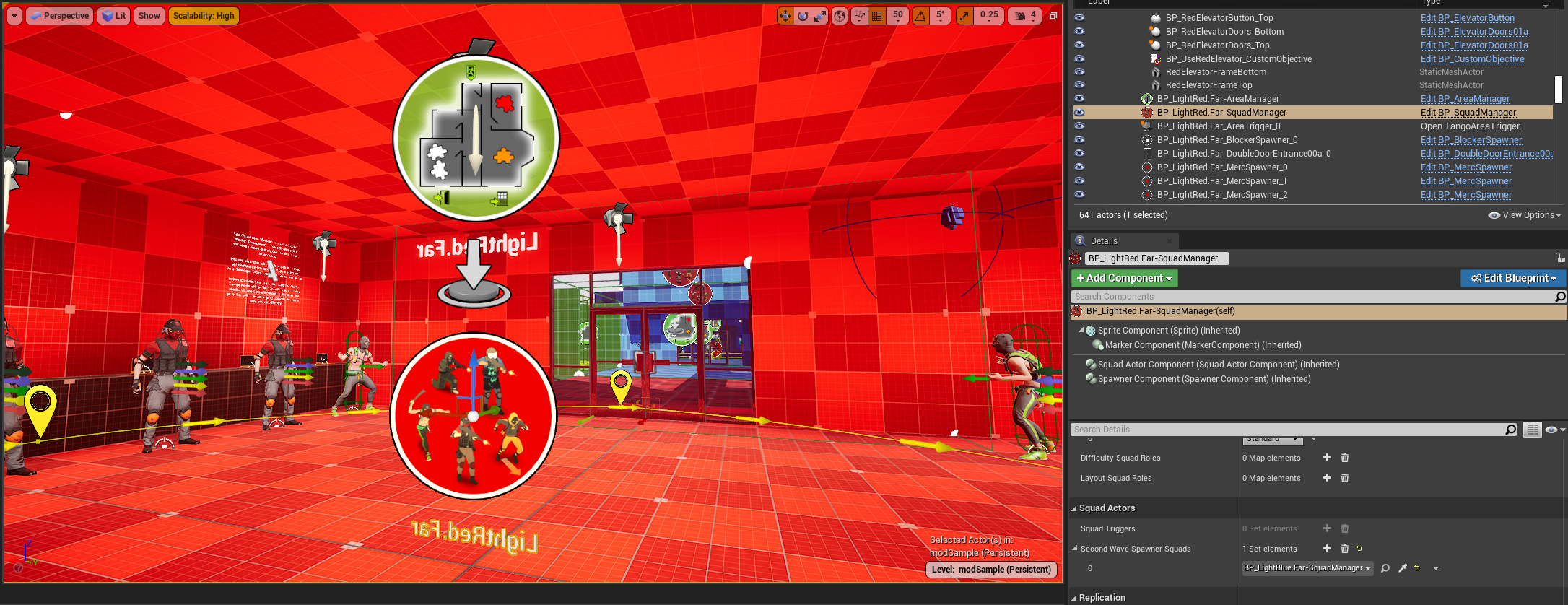Click the Search Components magnifier icon
1568x605 pixels.
1560,297
